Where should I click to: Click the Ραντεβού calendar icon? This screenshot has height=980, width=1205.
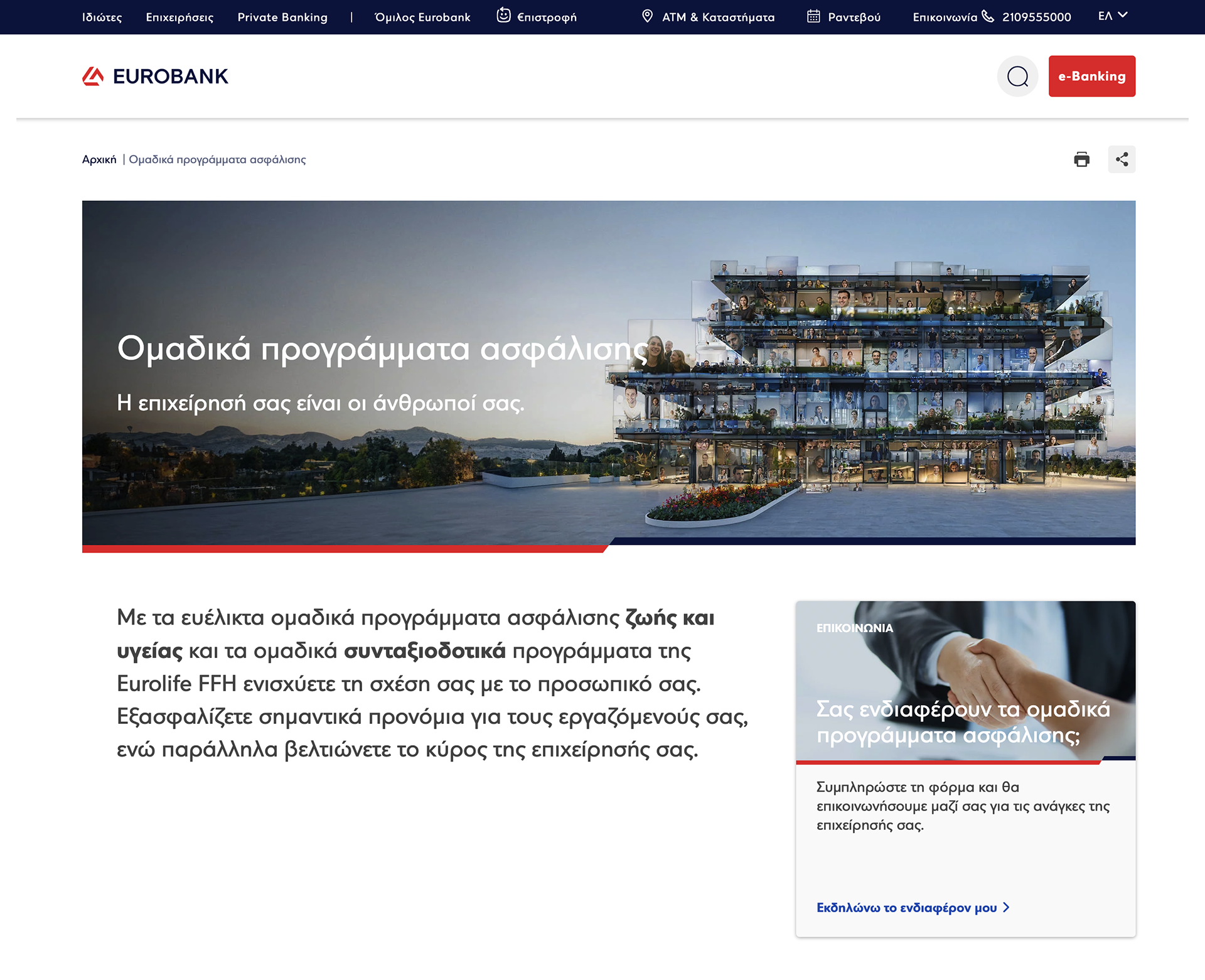point(813,16)
